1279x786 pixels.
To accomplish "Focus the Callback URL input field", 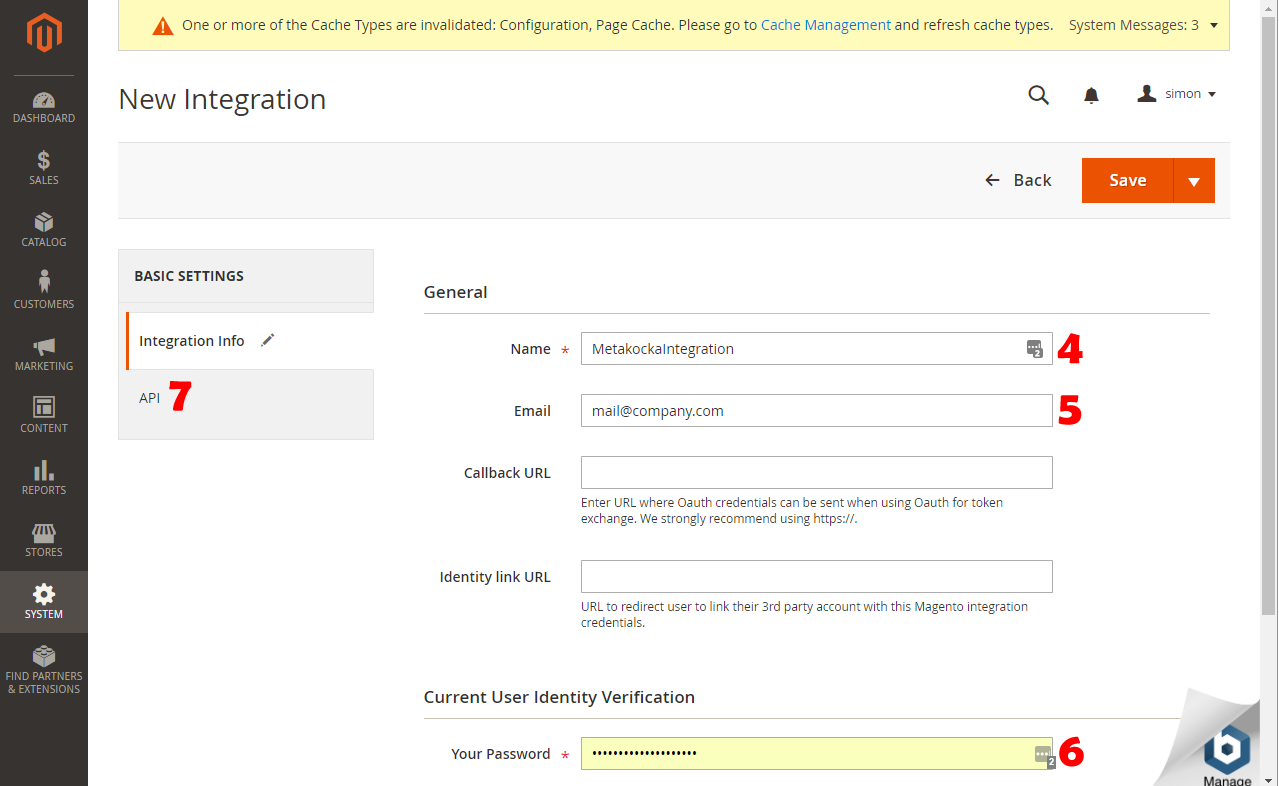I will [816, 473].
